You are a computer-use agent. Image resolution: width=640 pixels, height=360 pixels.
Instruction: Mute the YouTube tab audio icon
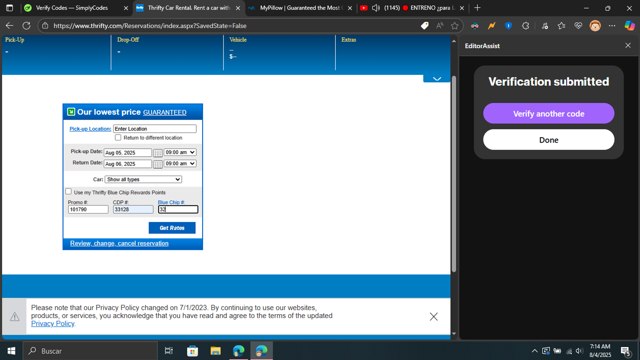pyautogui.click(x=376, y=8)
